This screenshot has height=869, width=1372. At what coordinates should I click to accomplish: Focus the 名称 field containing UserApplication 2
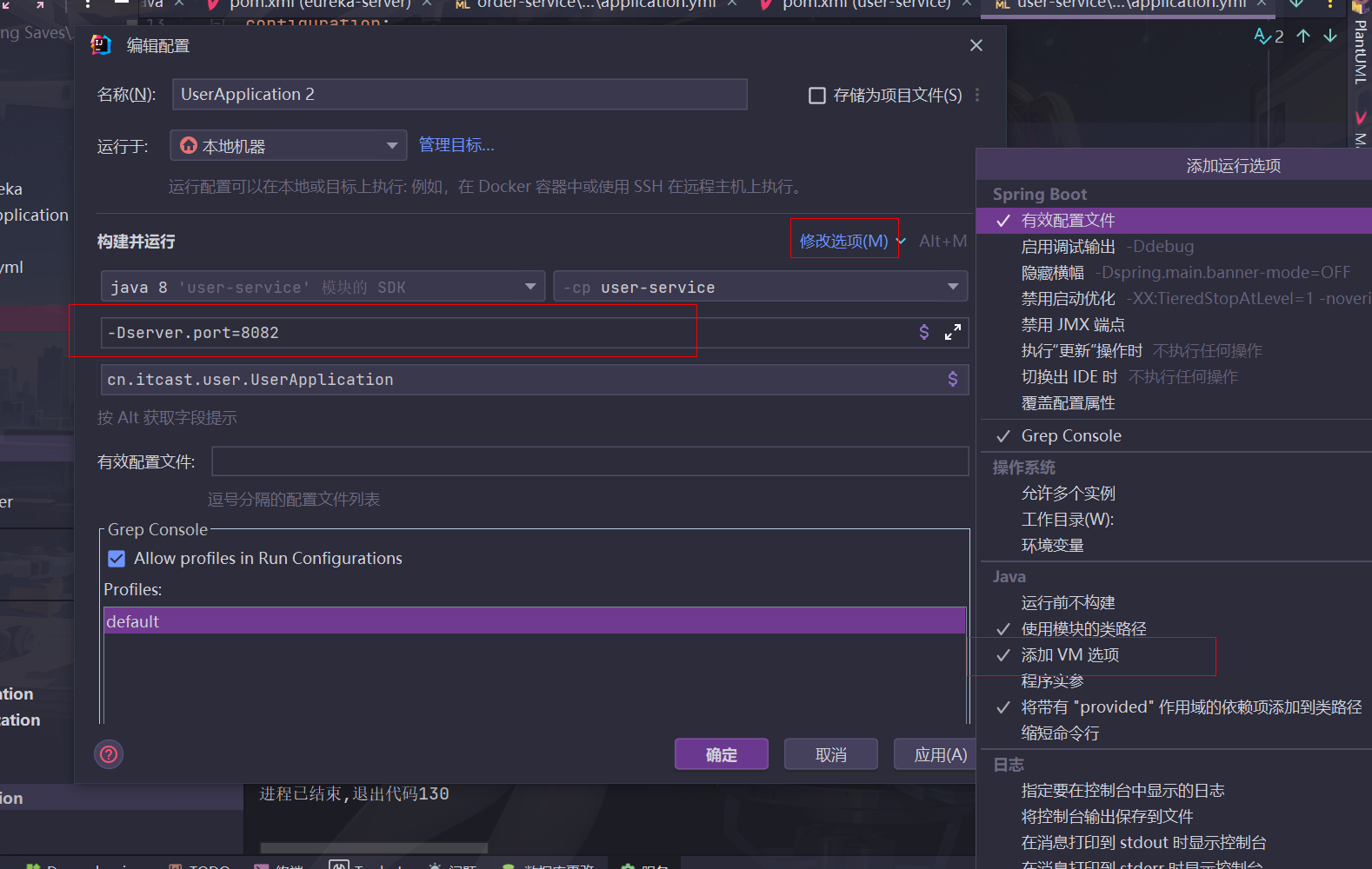460,95
